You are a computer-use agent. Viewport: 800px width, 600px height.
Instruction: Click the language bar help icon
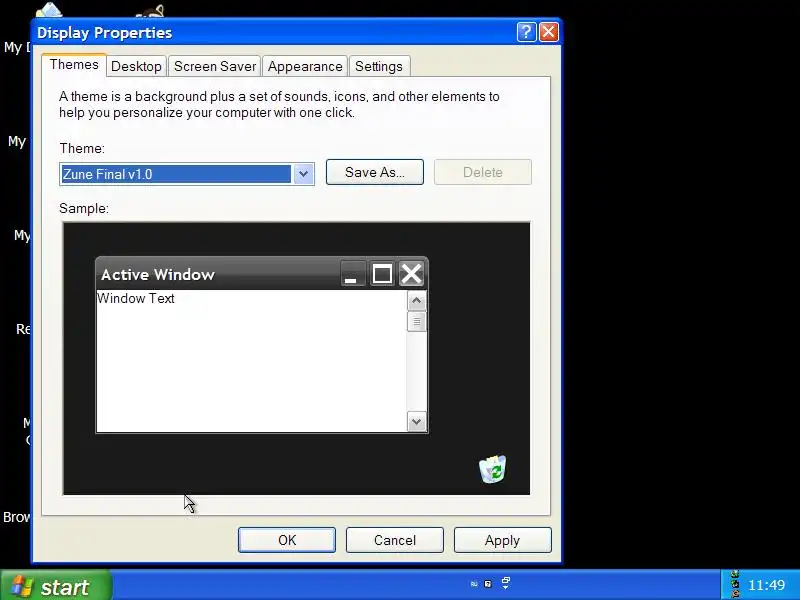(x=488, y=584)
